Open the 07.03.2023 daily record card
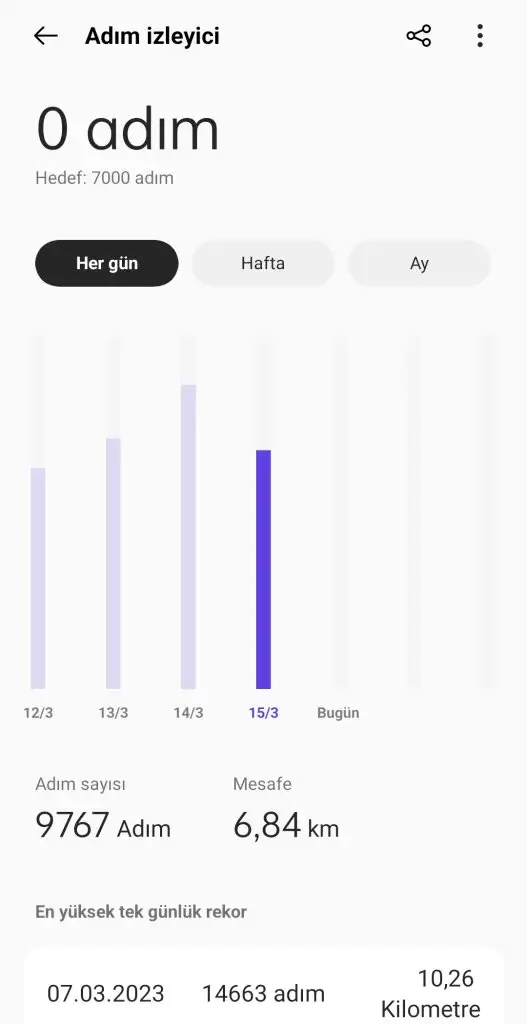This screenshot has width=527, height=1024. 263,986
